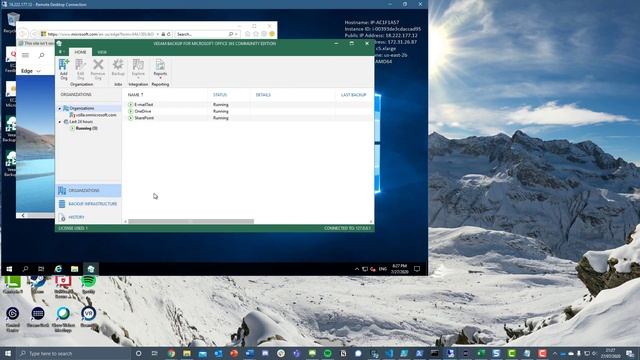Click the local taskbar clock
The width and height of the screenshot is (640, 360).
point(610,353)
